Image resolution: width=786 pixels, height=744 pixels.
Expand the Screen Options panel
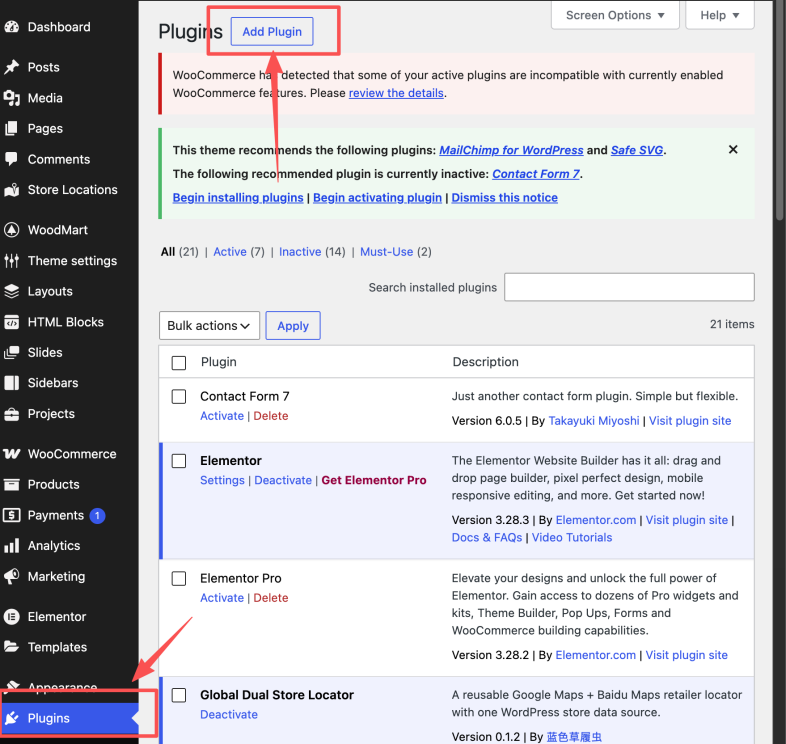(615, 15)
